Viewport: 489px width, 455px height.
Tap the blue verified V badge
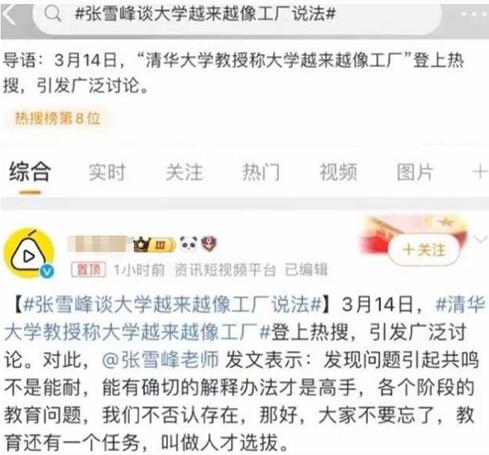[47, 272]
